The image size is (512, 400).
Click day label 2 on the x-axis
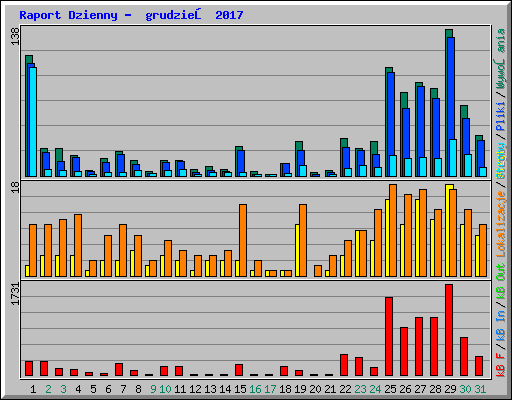click(x=48, y=389)
